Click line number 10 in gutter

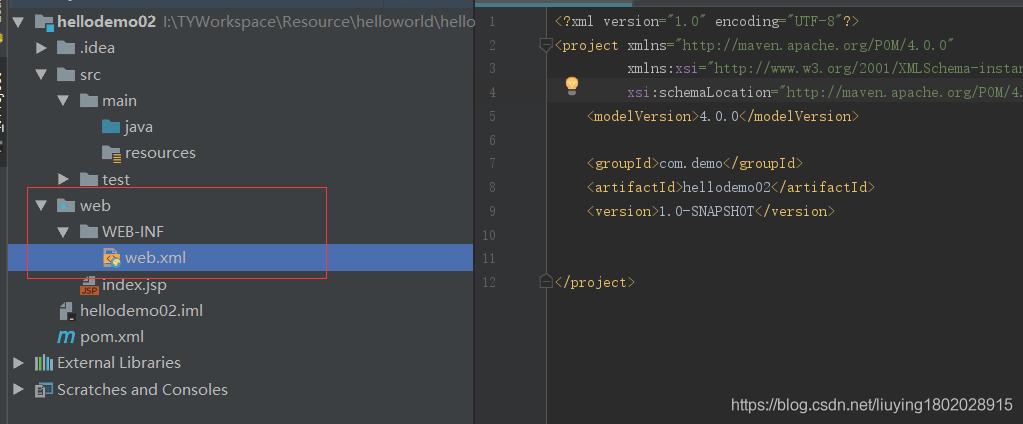click(489, 235)
